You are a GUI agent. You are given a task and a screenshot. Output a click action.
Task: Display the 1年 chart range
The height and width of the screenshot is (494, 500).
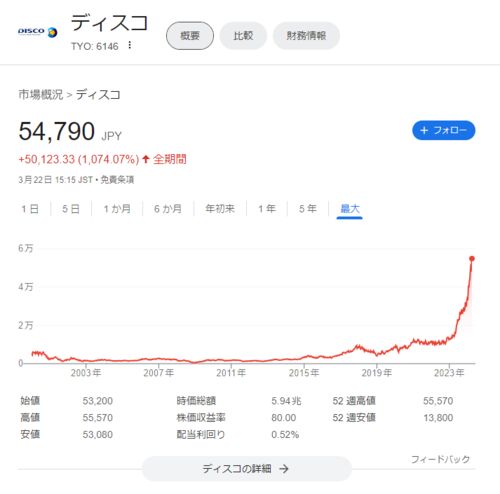[267, 209]
